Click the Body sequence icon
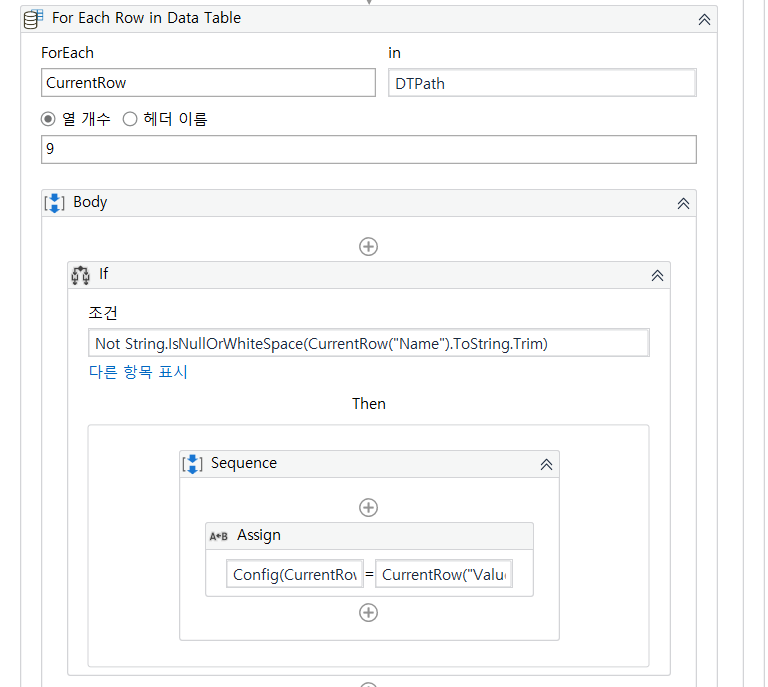768x687 pixels. (x=54, y=203)
